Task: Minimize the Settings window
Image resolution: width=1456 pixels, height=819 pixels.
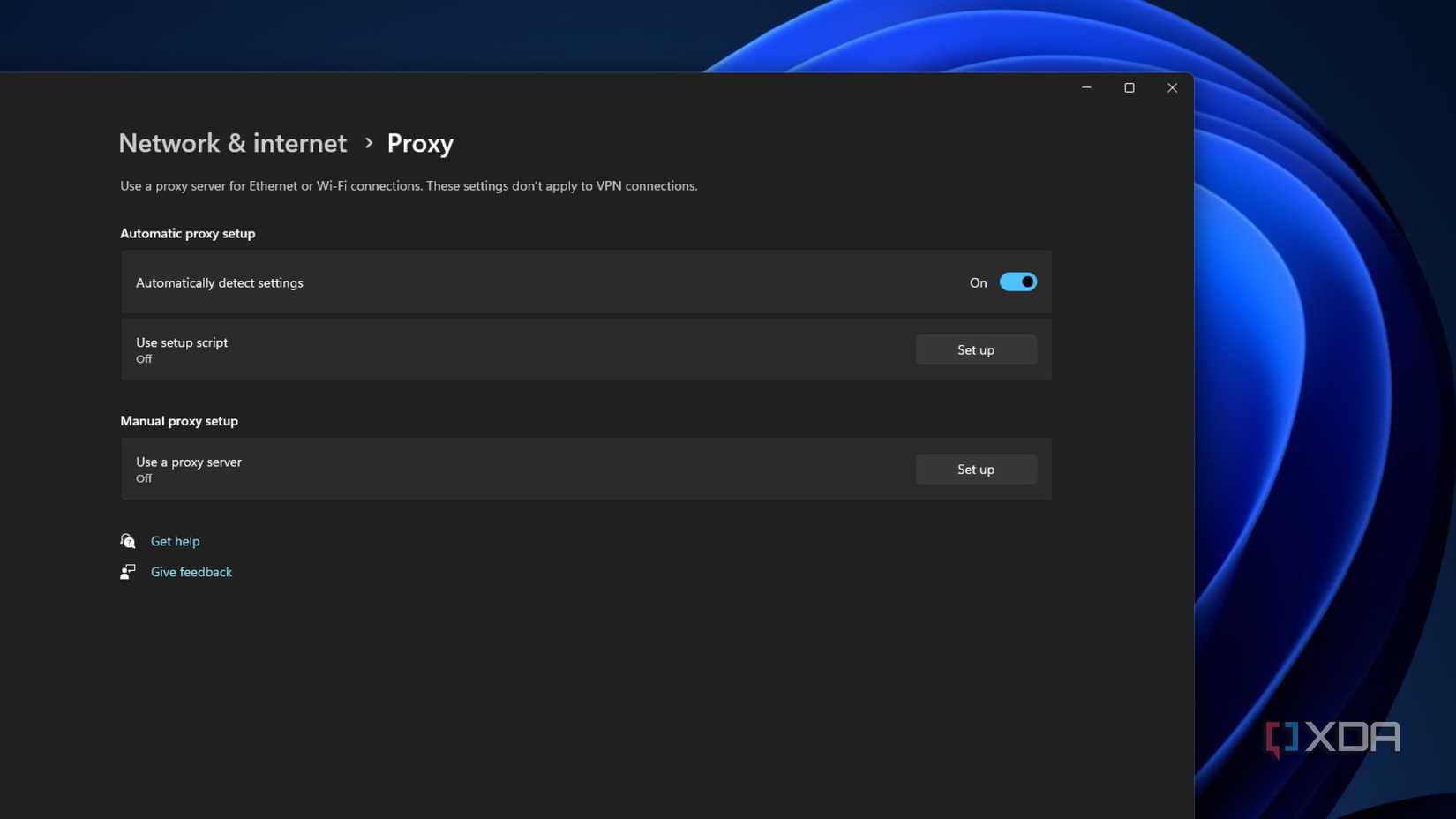Action: pyautogui.click(x=1086, y=87)
